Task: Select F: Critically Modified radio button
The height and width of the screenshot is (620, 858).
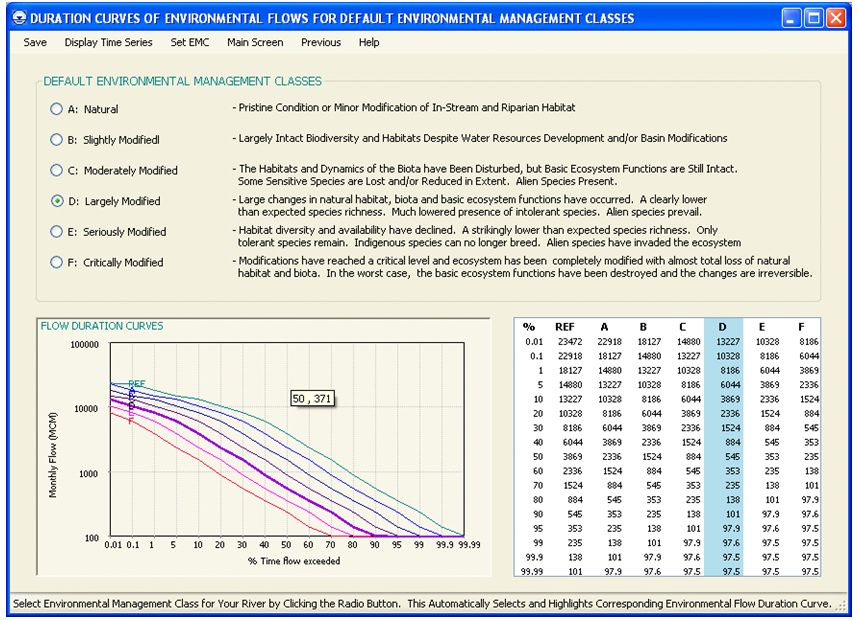Action: (x=57, y=263)
